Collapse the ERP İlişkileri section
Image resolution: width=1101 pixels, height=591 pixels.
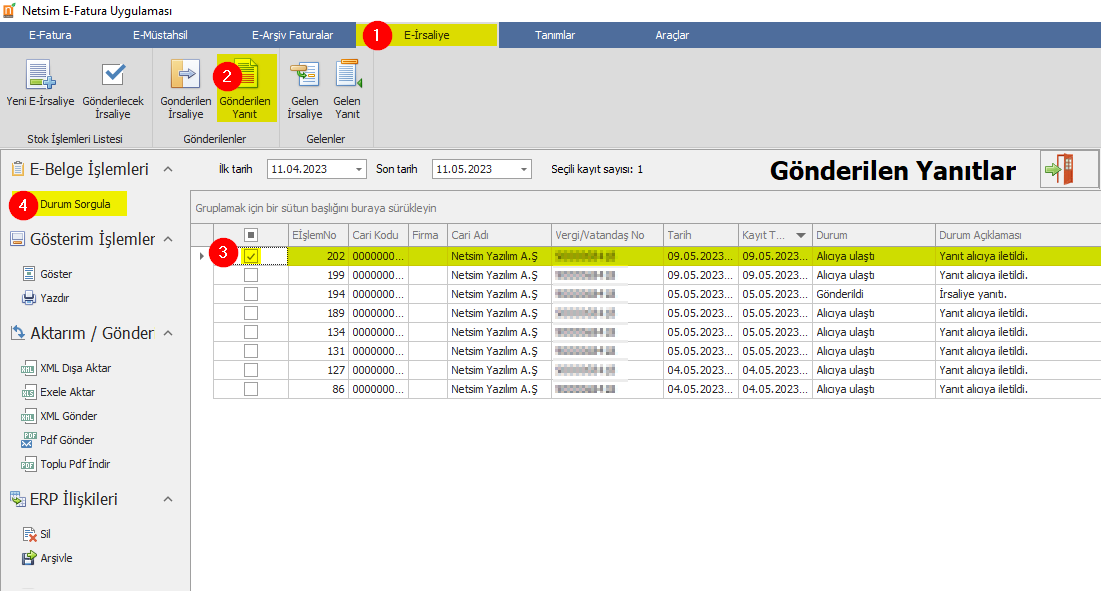(x=168, y=499)
